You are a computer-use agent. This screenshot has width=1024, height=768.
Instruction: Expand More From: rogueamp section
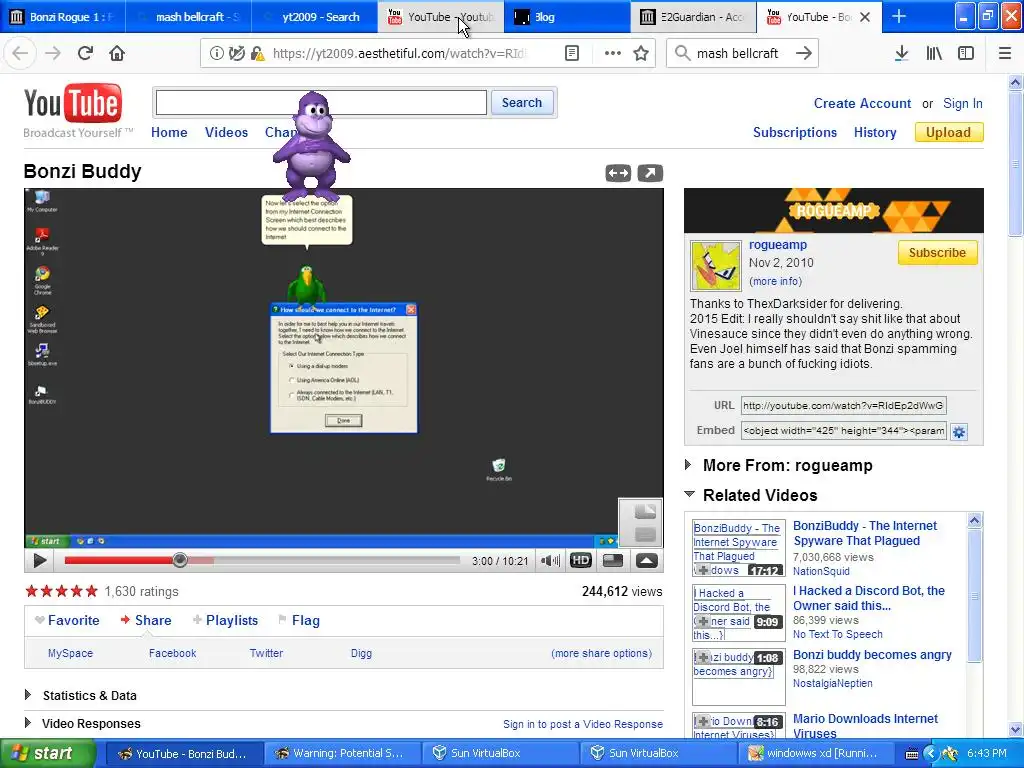[x=688, y=465]
